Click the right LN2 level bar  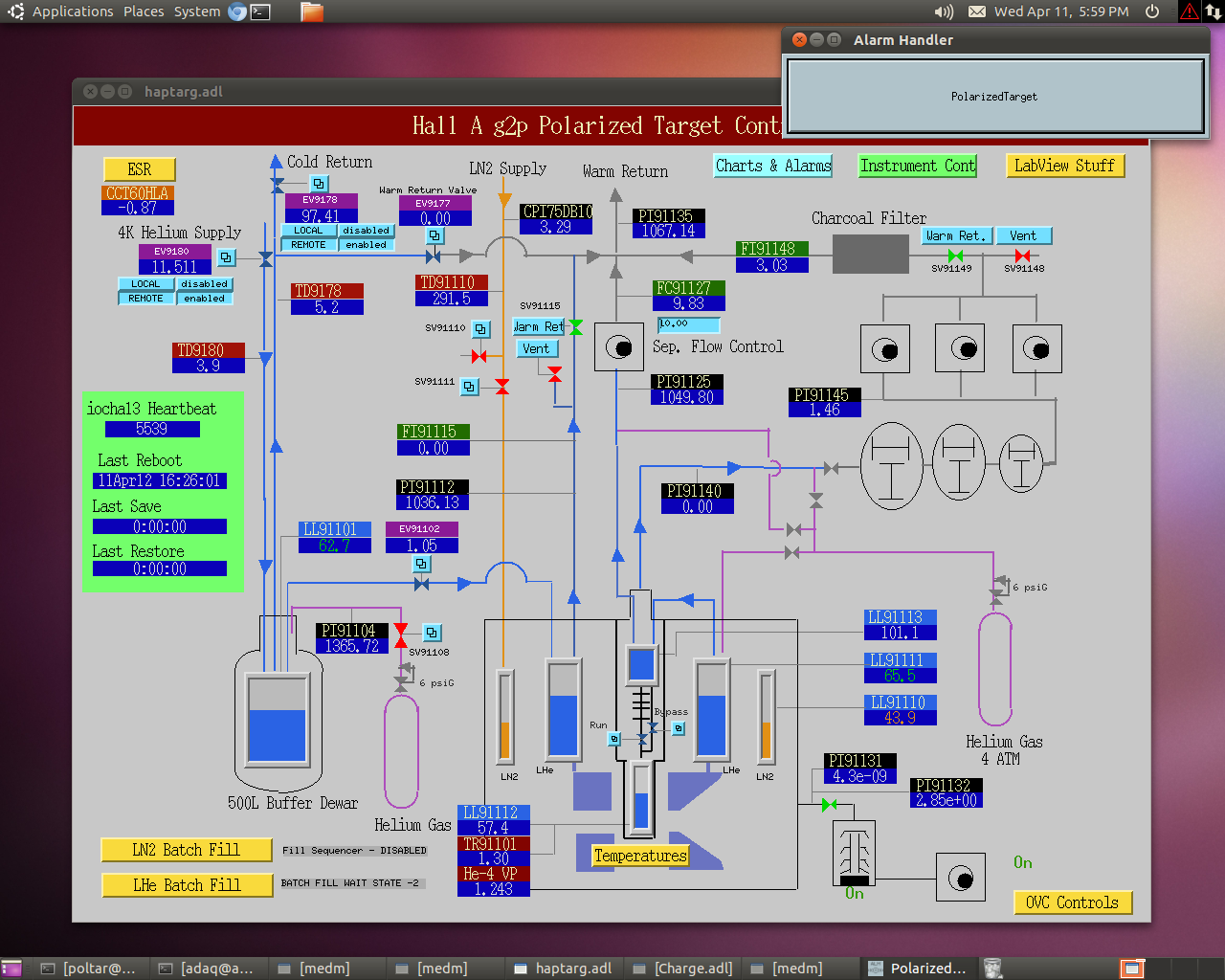[766, 715]
